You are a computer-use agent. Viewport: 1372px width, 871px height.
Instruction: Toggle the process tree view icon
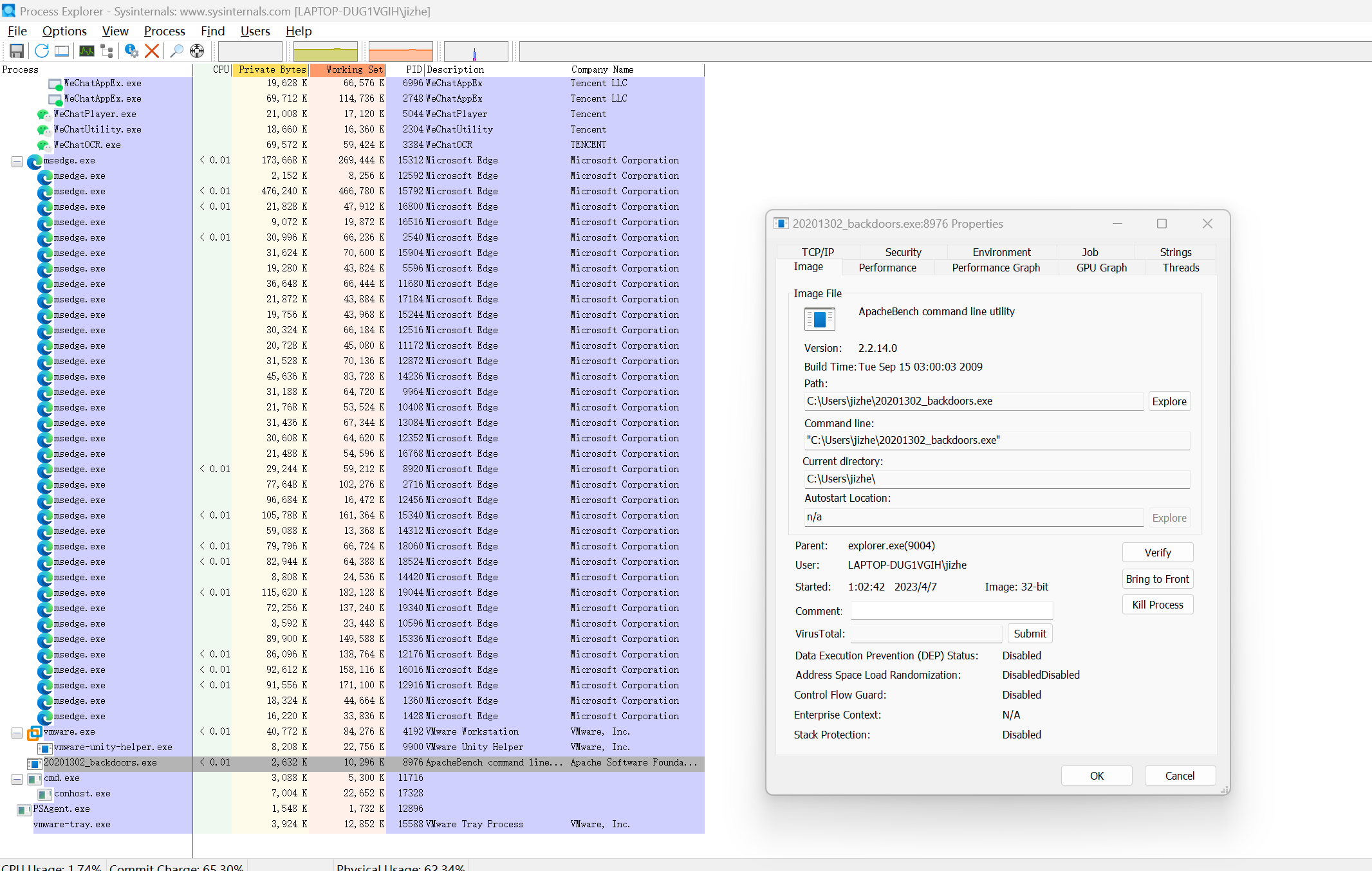click(x=107, y=51)
